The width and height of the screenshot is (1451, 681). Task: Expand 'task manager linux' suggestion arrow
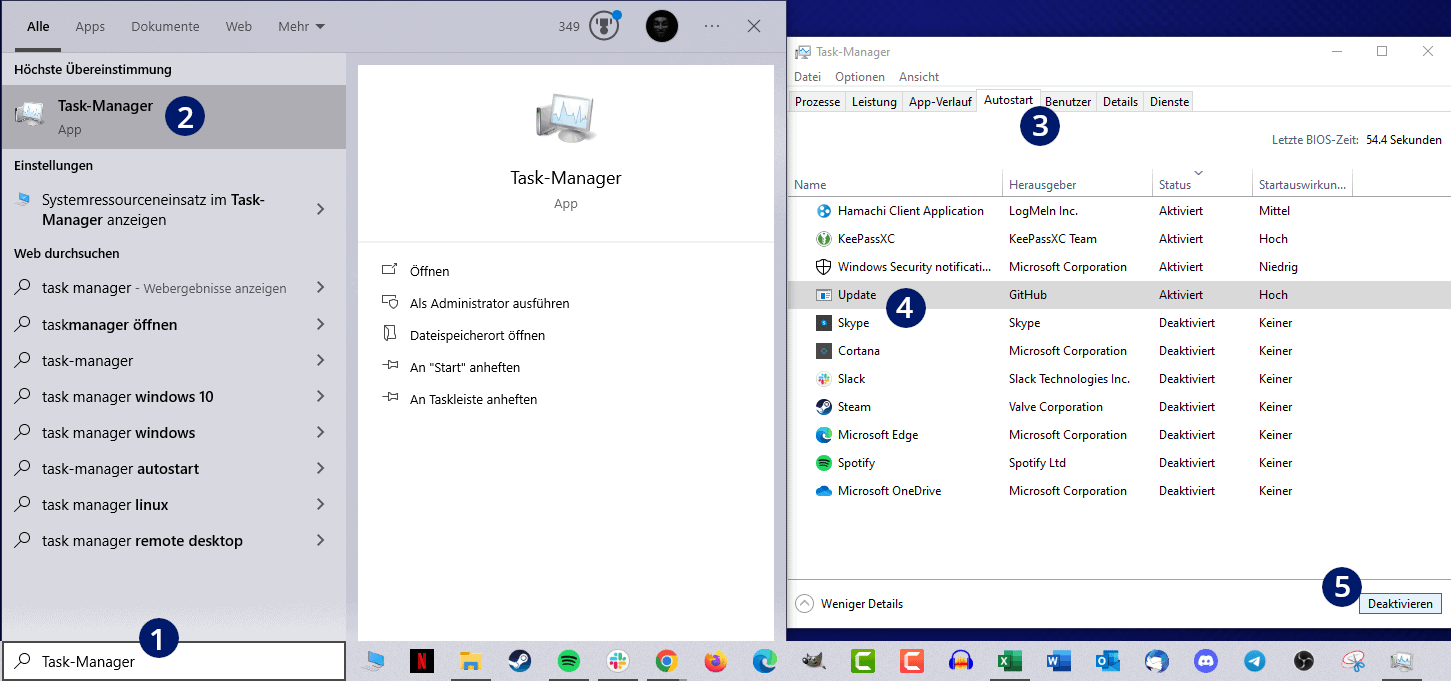321,504
